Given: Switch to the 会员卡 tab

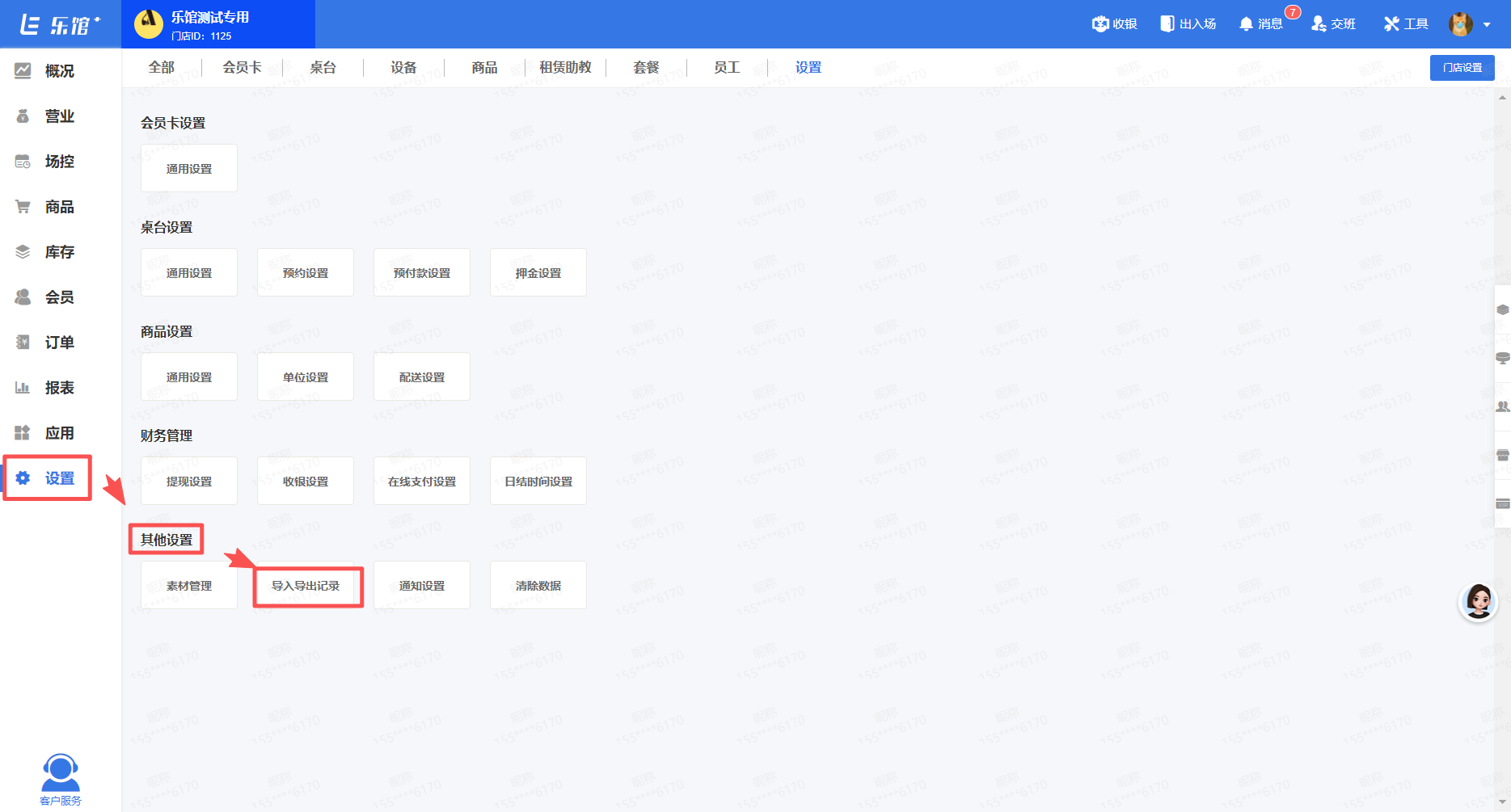Looking at the screenshot, I should pos(242,68).
